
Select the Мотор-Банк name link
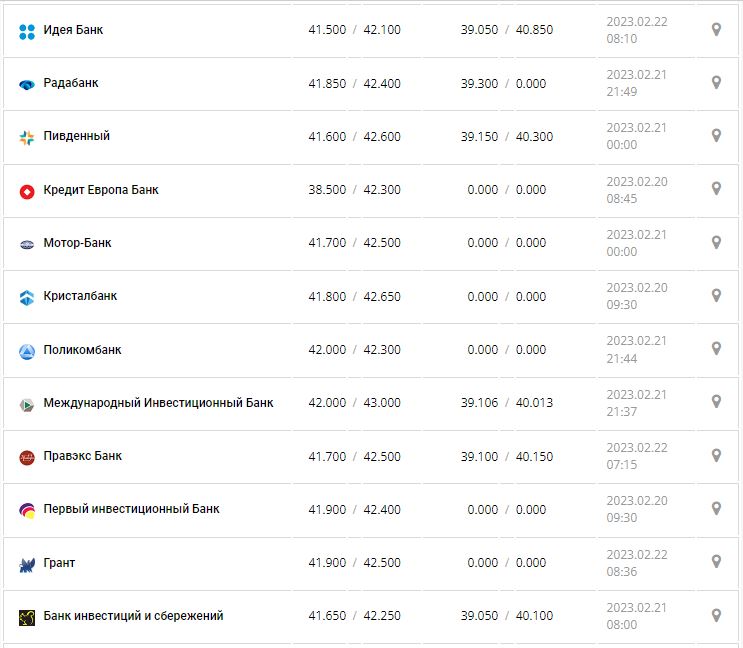pyautogui.click(x=77, y=243)
